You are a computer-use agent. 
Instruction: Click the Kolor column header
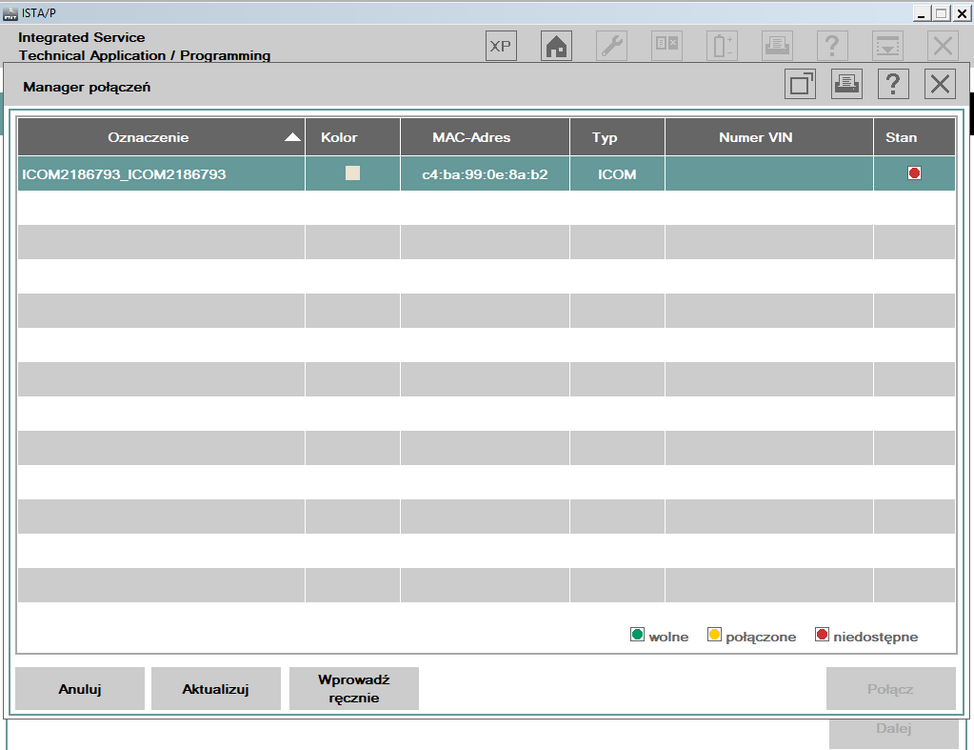(x=352, y=137)
